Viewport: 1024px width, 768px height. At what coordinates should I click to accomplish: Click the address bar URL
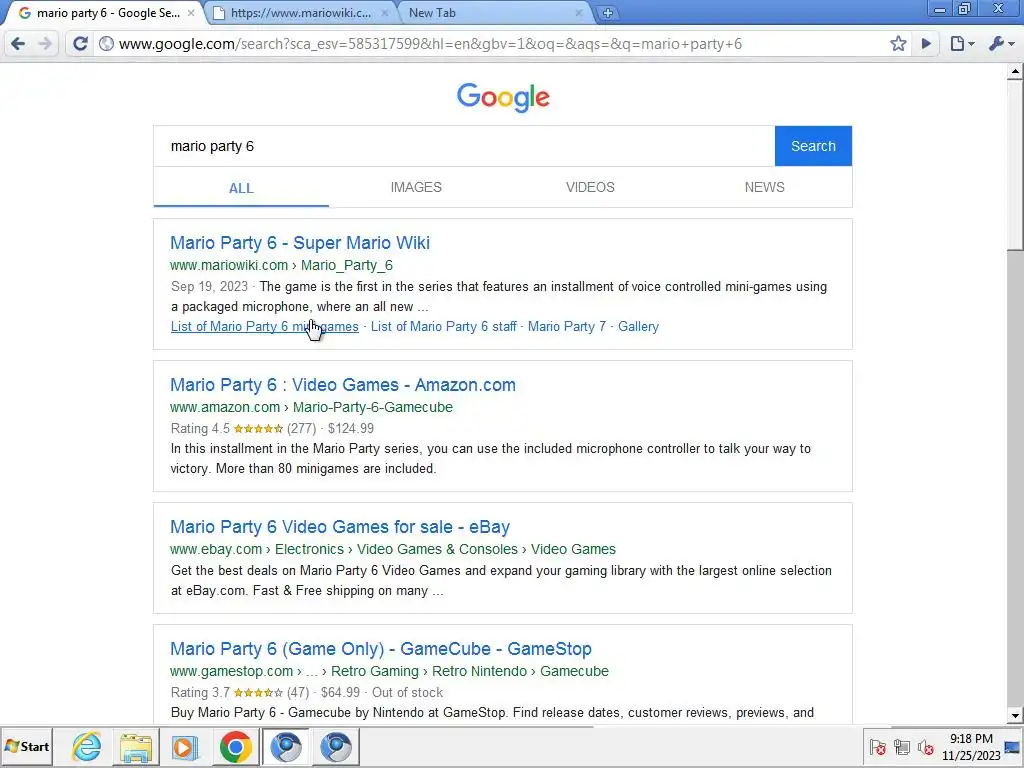coord(430,44)
